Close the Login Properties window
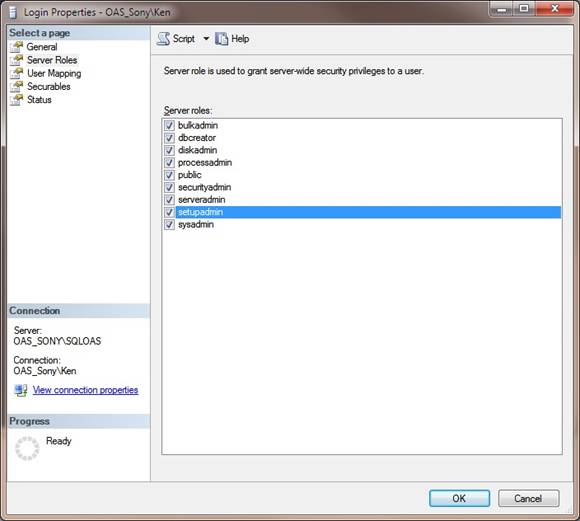The width and height of the screenshot is (580, 521). 554,9
